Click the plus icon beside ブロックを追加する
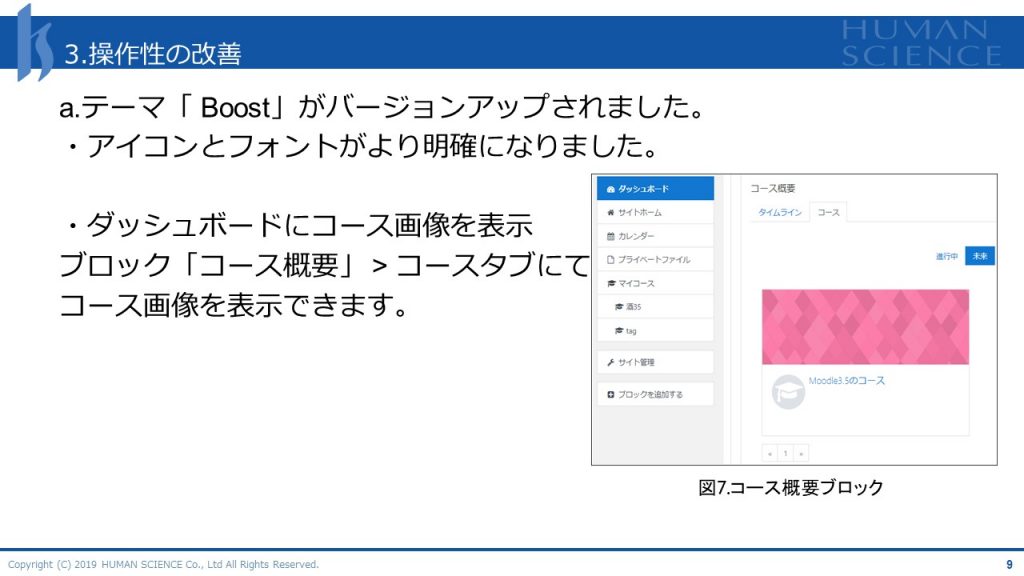The height and width of the screenshot is (576, 1024). (x=611, y=394)
